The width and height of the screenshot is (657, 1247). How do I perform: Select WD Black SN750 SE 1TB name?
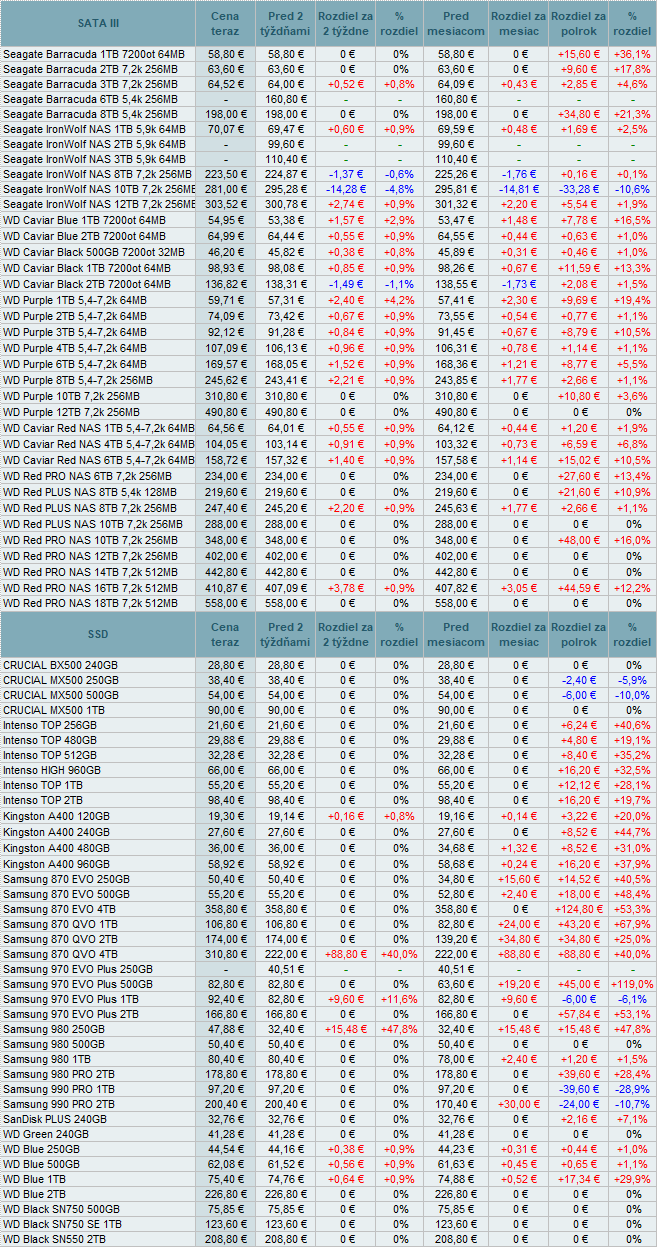point(63,1225)
